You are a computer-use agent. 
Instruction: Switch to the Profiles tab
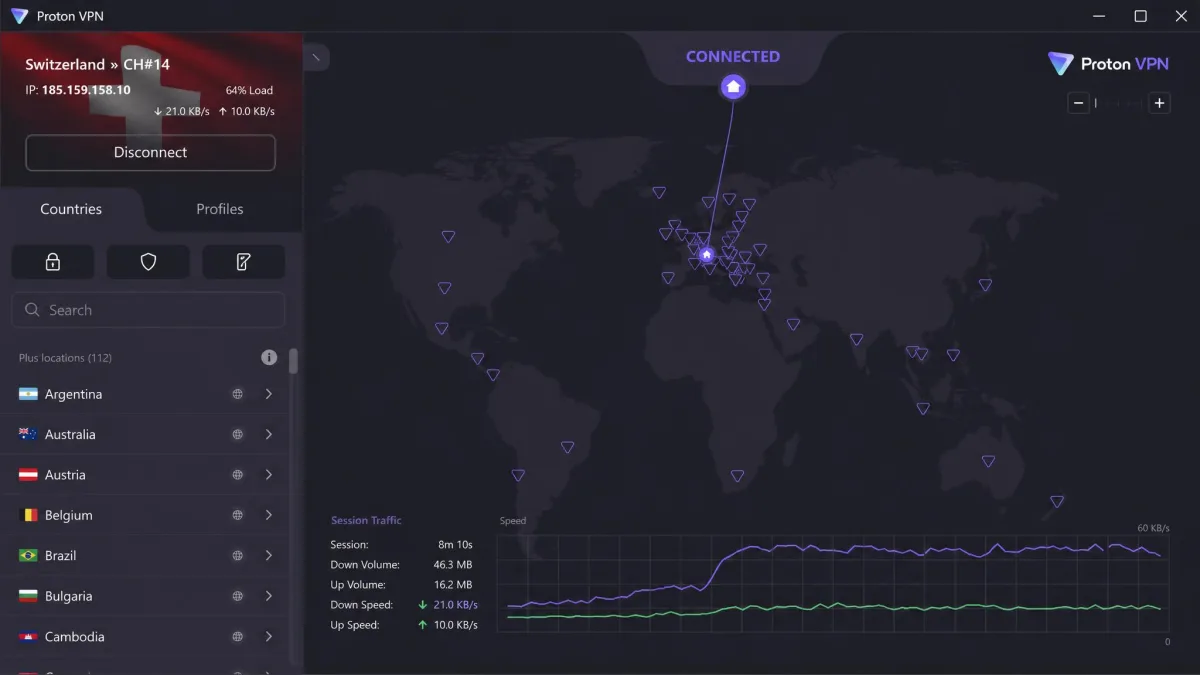point(220,209)
